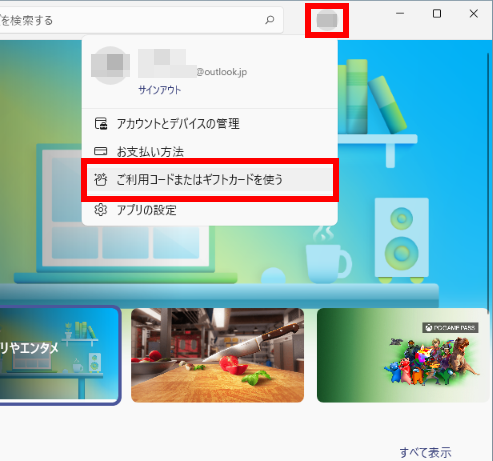Click the payment card icon
The height and width of the screenshot is (461, 493).
pyautogui.click(x=100, y=151)
